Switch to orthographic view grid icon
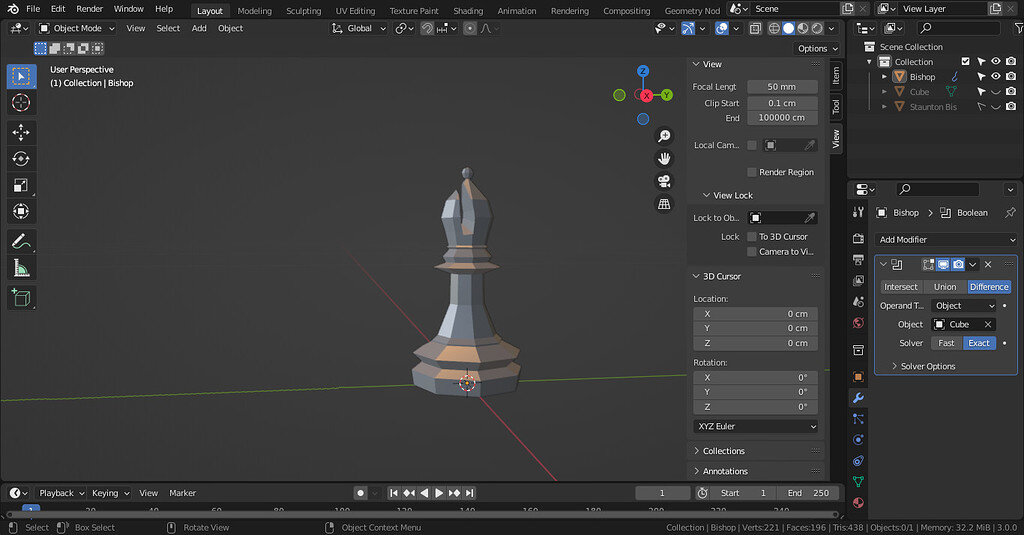 [663, 204]
